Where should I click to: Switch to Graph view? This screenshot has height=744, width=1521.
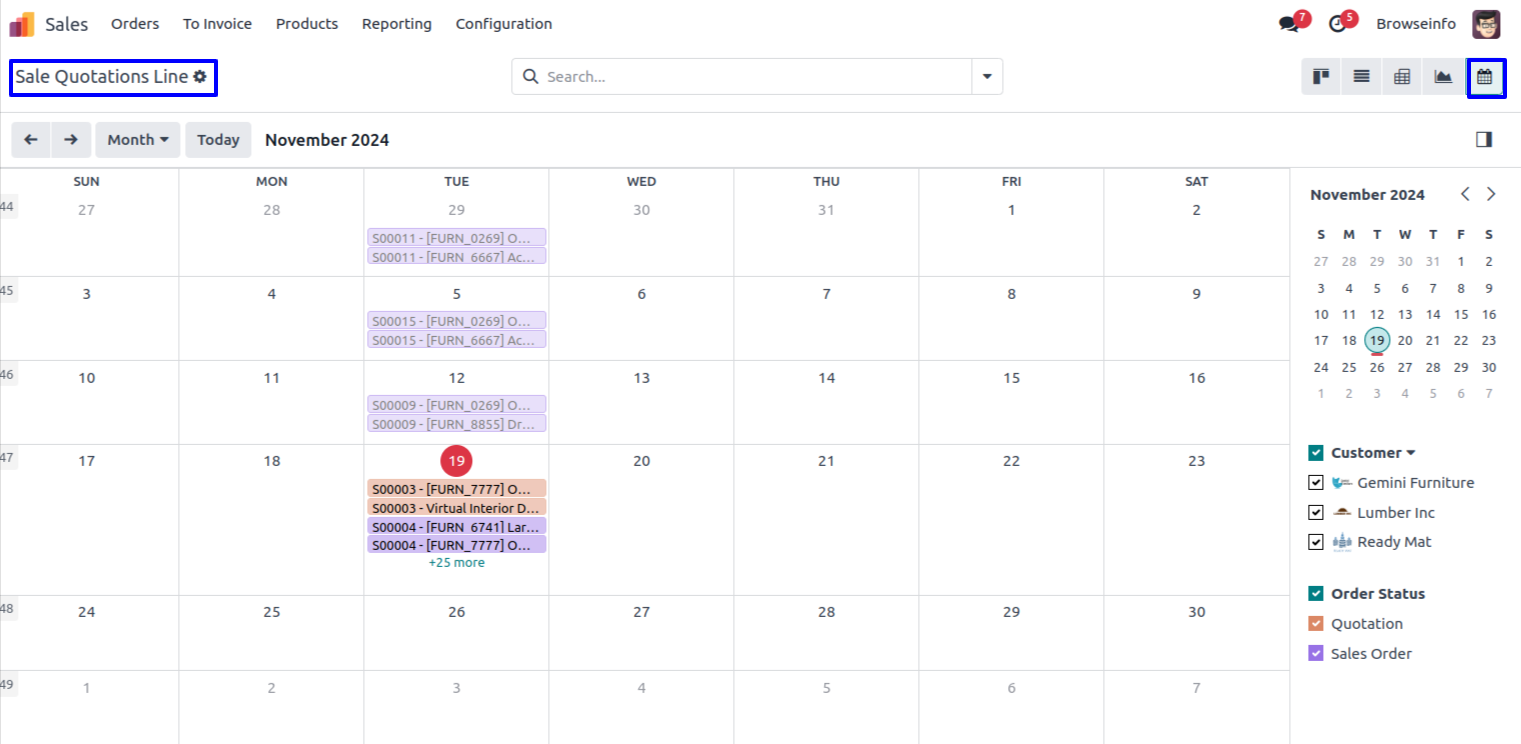[1443, 77]
